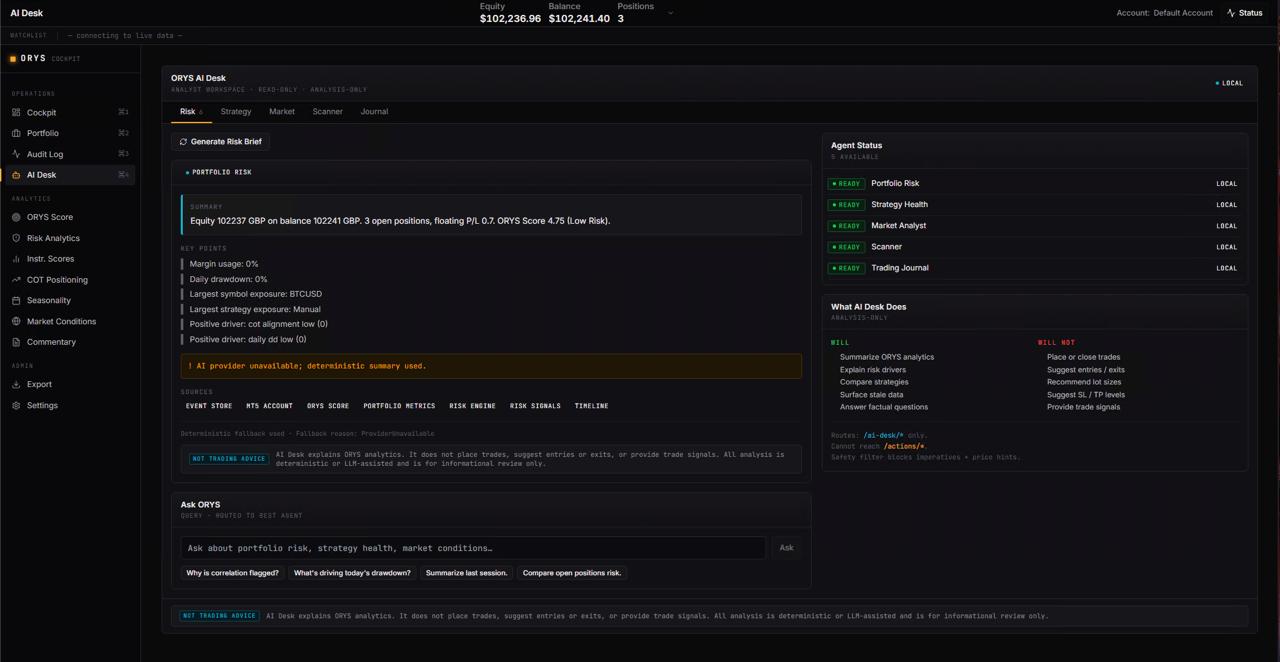The image size is (1280, 662).
Task: Click the ORYS SCORE source tag
Action: pos(328,406)
